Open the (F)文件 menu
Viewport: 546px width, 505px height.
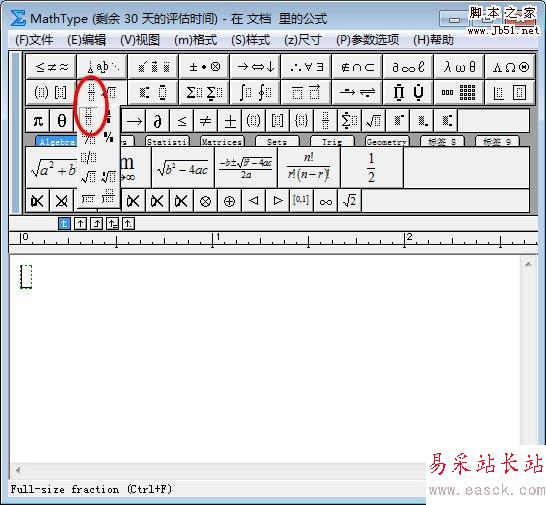point(34,40)
